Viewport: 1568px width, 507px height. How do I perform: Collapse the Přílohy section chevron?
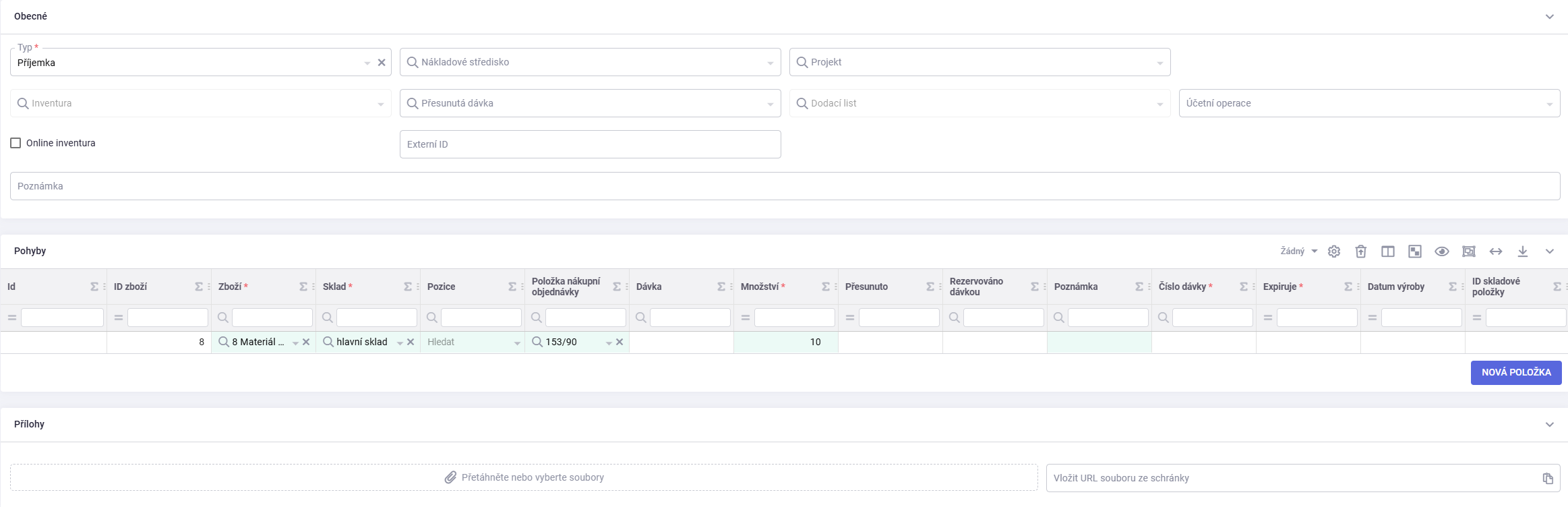point(1550,425)
